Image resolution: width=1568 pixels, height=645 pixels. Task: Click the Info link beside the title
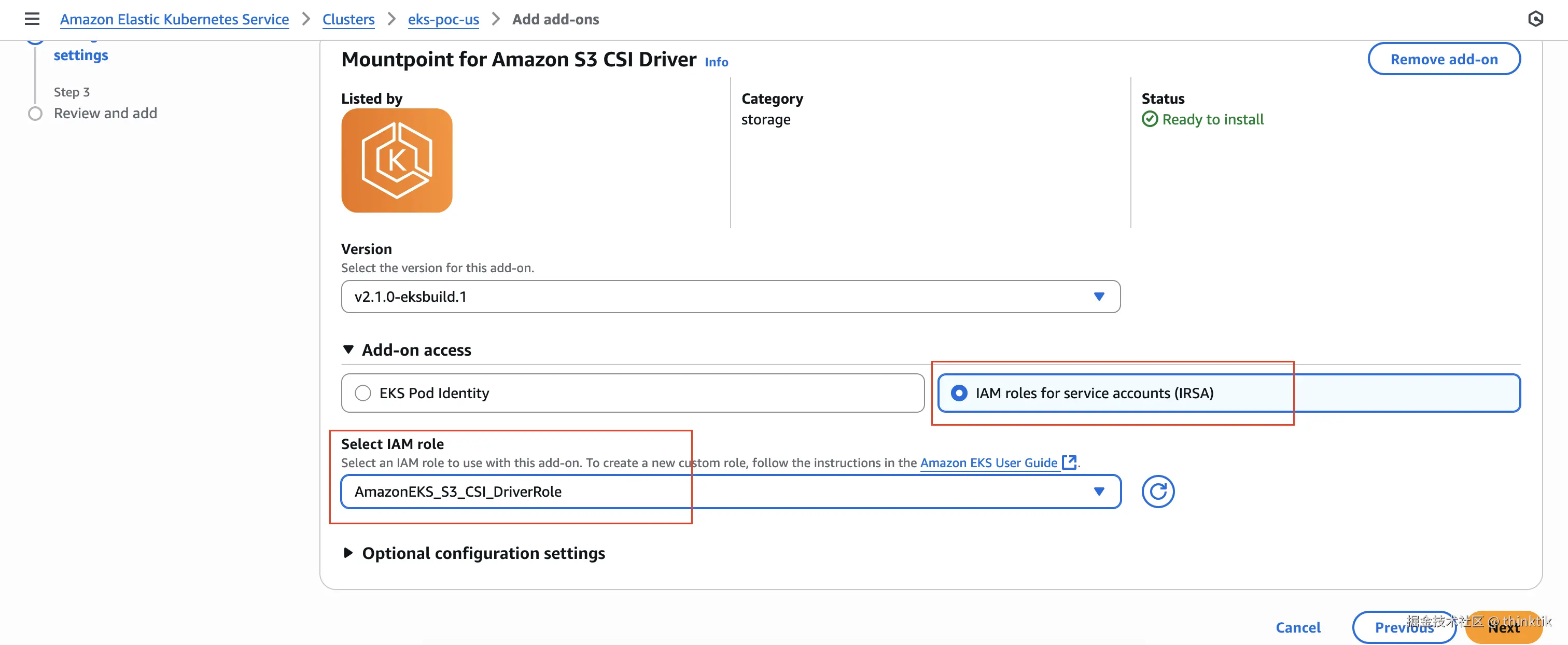coord(716,62)
